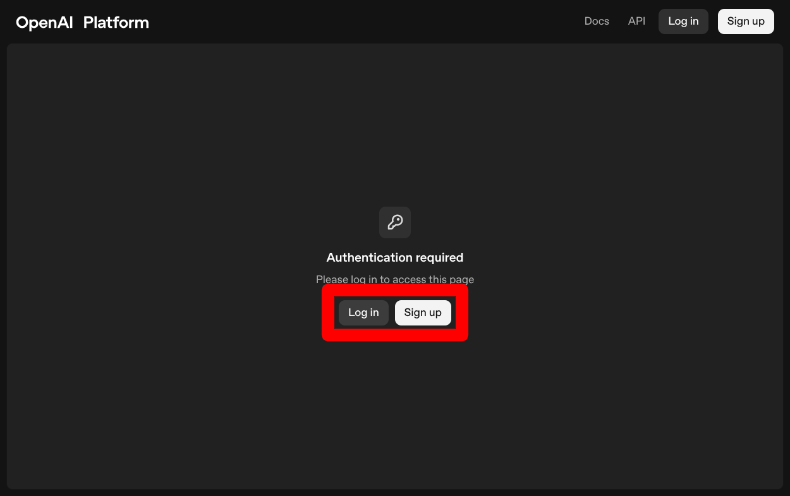
Task: Click the header Log in button
Action: pyautogui.click(x=683, y=21)
